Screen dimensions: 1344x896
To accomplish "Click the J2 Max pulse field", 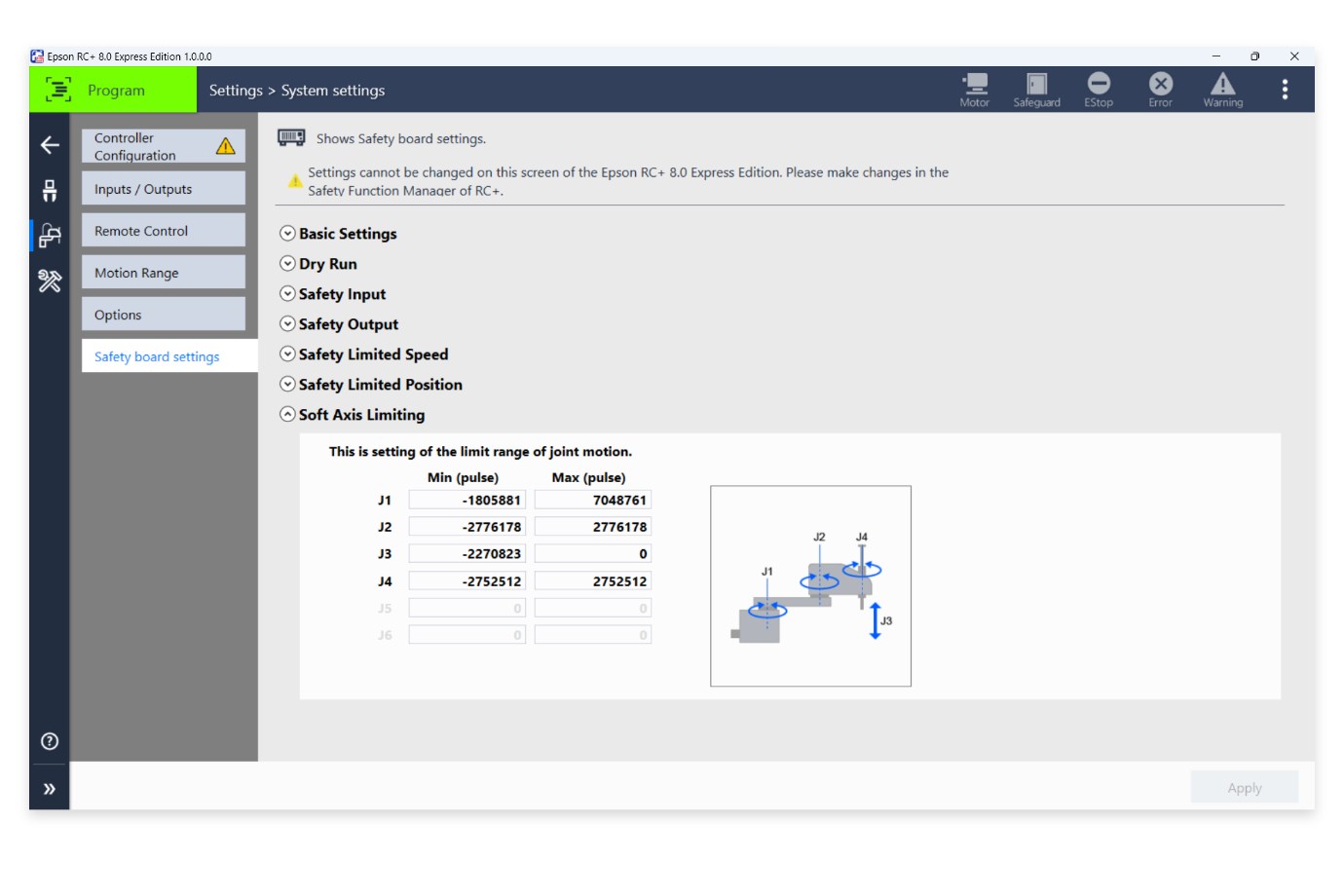I will coord(593,527).
